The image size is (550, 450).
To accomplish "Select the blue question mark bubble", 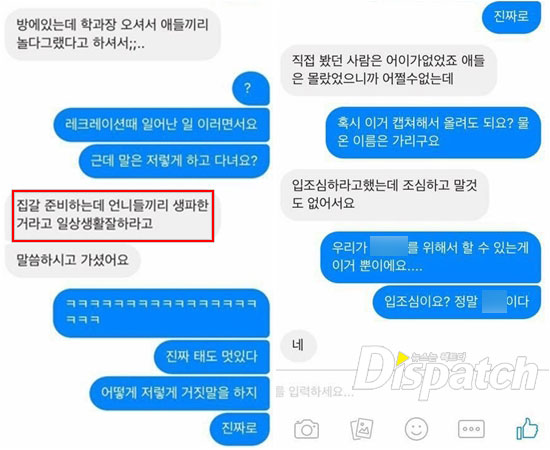I will click(x=251, y=88).
